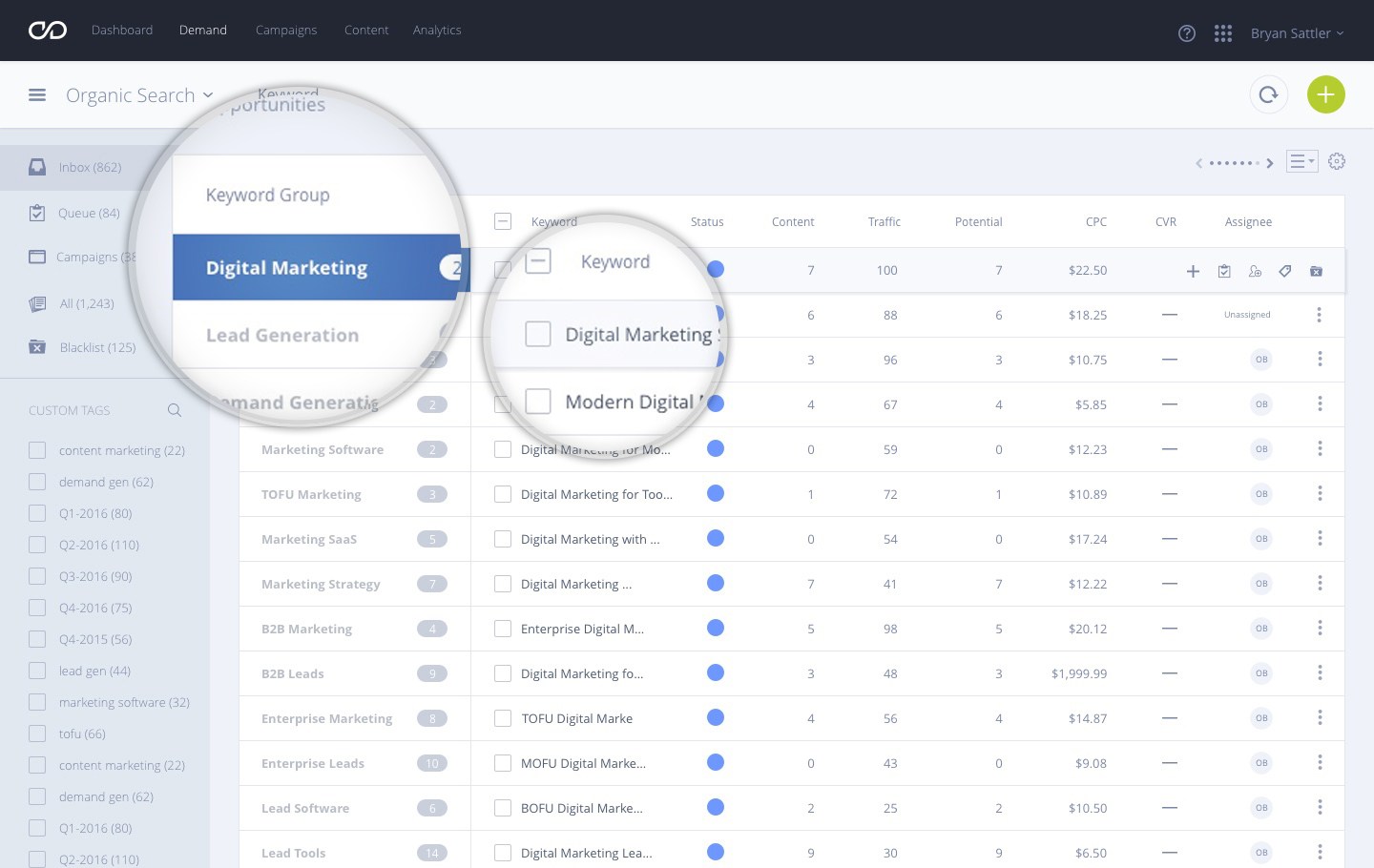Search custom tags with magnifier icon
The width and height of the screenshot is (1374, 868).
(x=175, y=410)
